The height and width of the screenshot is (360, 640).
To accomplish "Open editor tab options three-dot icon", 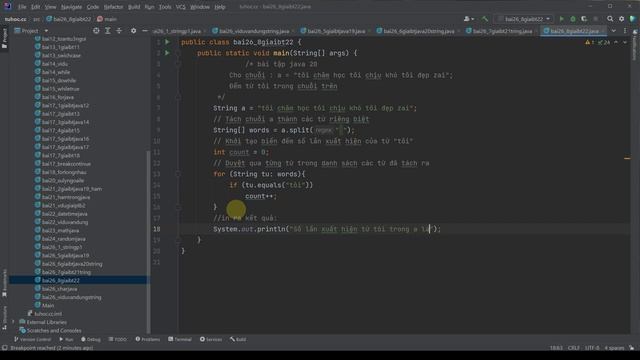I will coord(625,31).
